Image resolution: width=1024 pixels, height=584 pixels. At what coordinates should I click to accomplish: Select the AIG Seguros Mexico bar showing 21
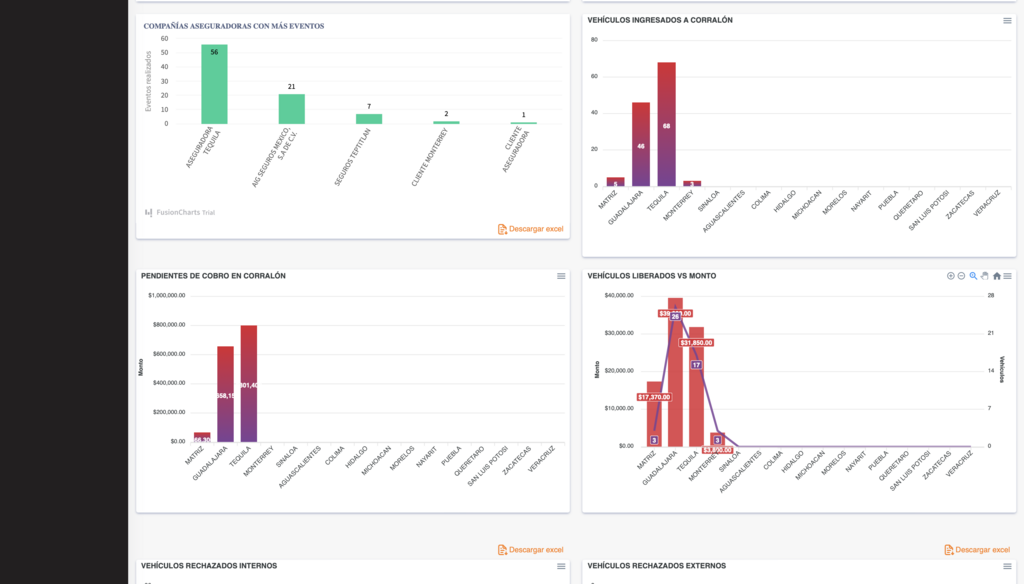click(291, 109)
